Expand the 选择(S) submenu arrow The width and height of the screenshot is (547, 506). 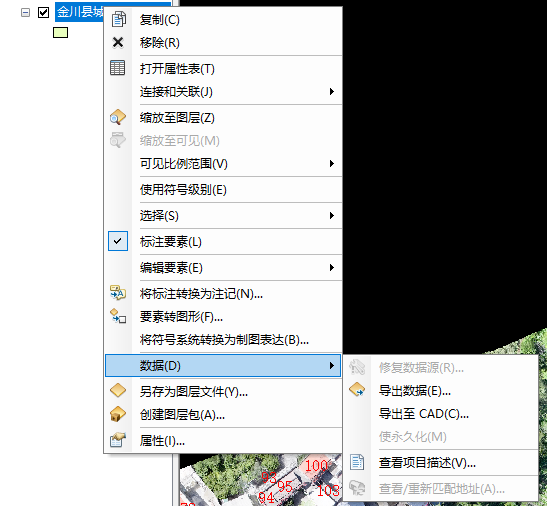pos(332,215)
